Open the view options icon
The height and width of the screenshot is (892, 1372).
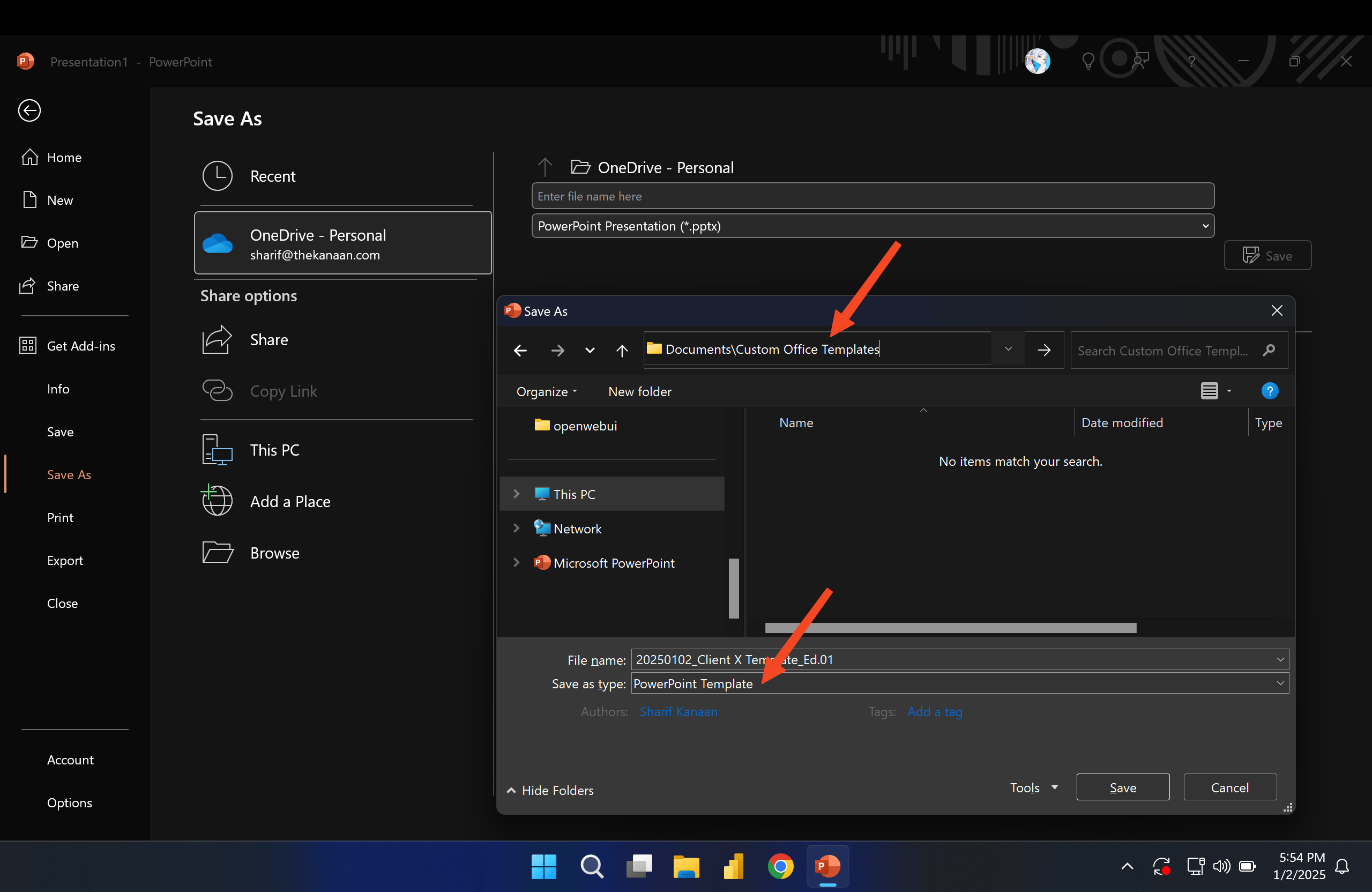[x=1210, y=391]
